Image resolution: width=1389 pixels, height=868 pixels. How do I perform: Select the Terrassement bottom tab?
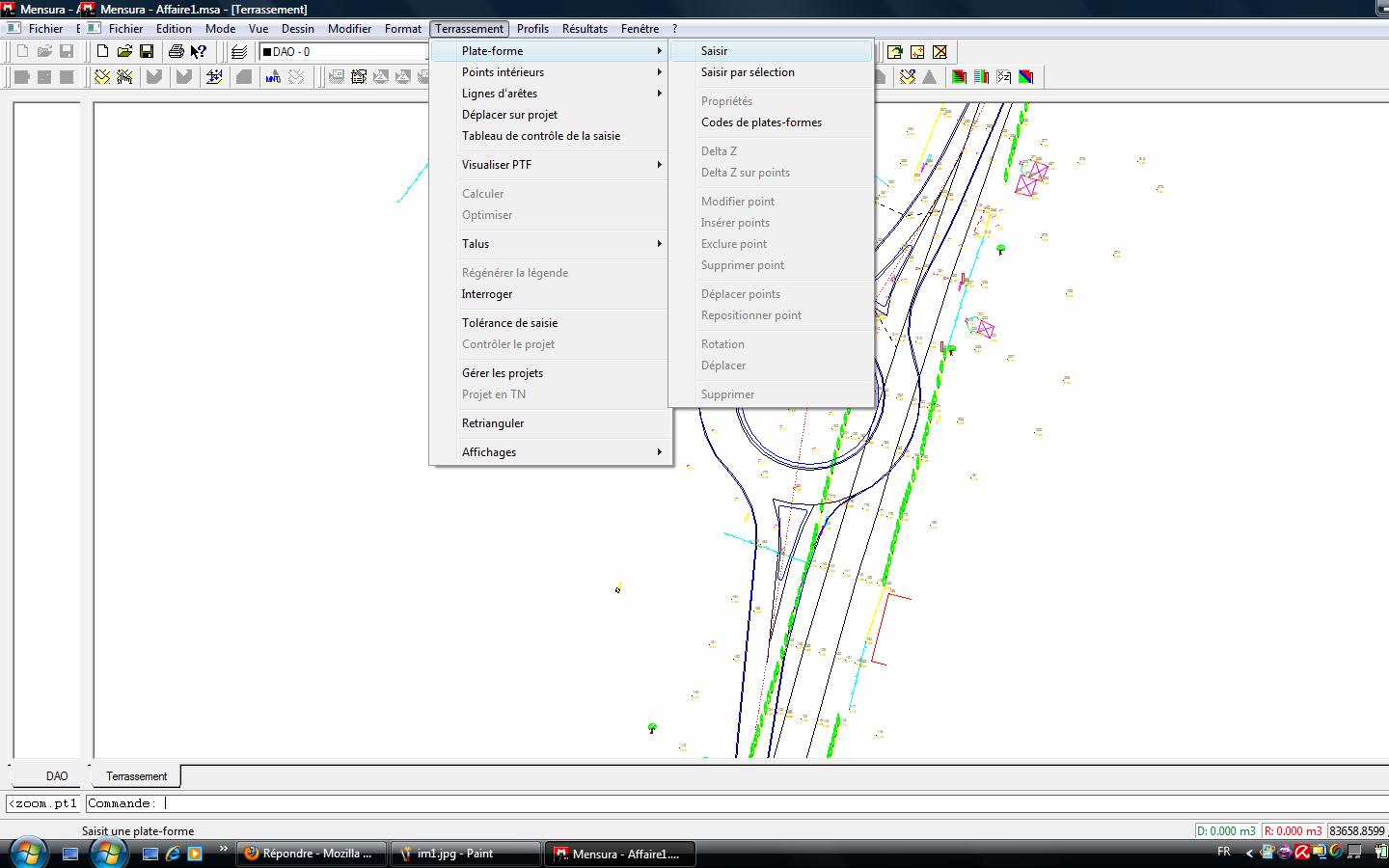pyautogui.click(x=136, y=776)
